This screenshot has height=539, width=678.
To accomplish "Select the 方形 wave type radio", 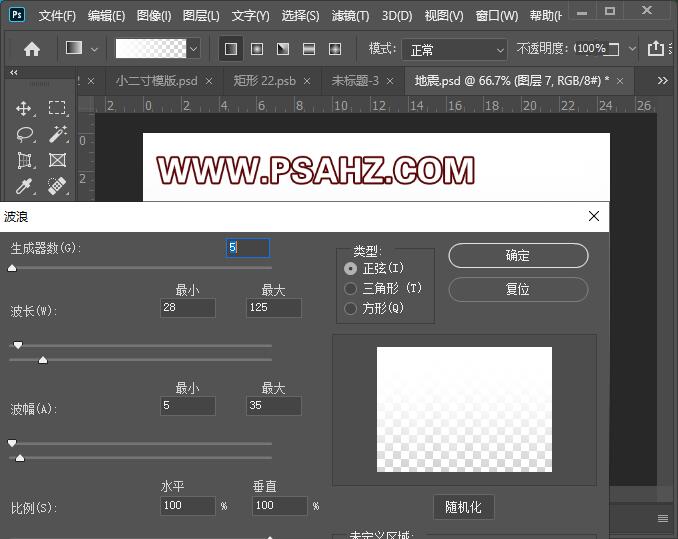I will click(x=350, y=309).
